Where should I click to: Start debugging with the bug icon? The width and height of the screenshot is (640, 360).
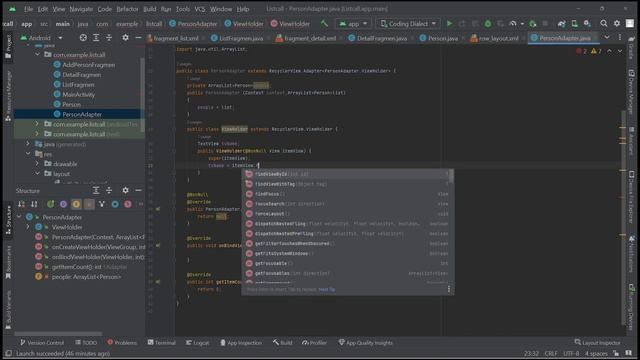click(x=488, y=24)
